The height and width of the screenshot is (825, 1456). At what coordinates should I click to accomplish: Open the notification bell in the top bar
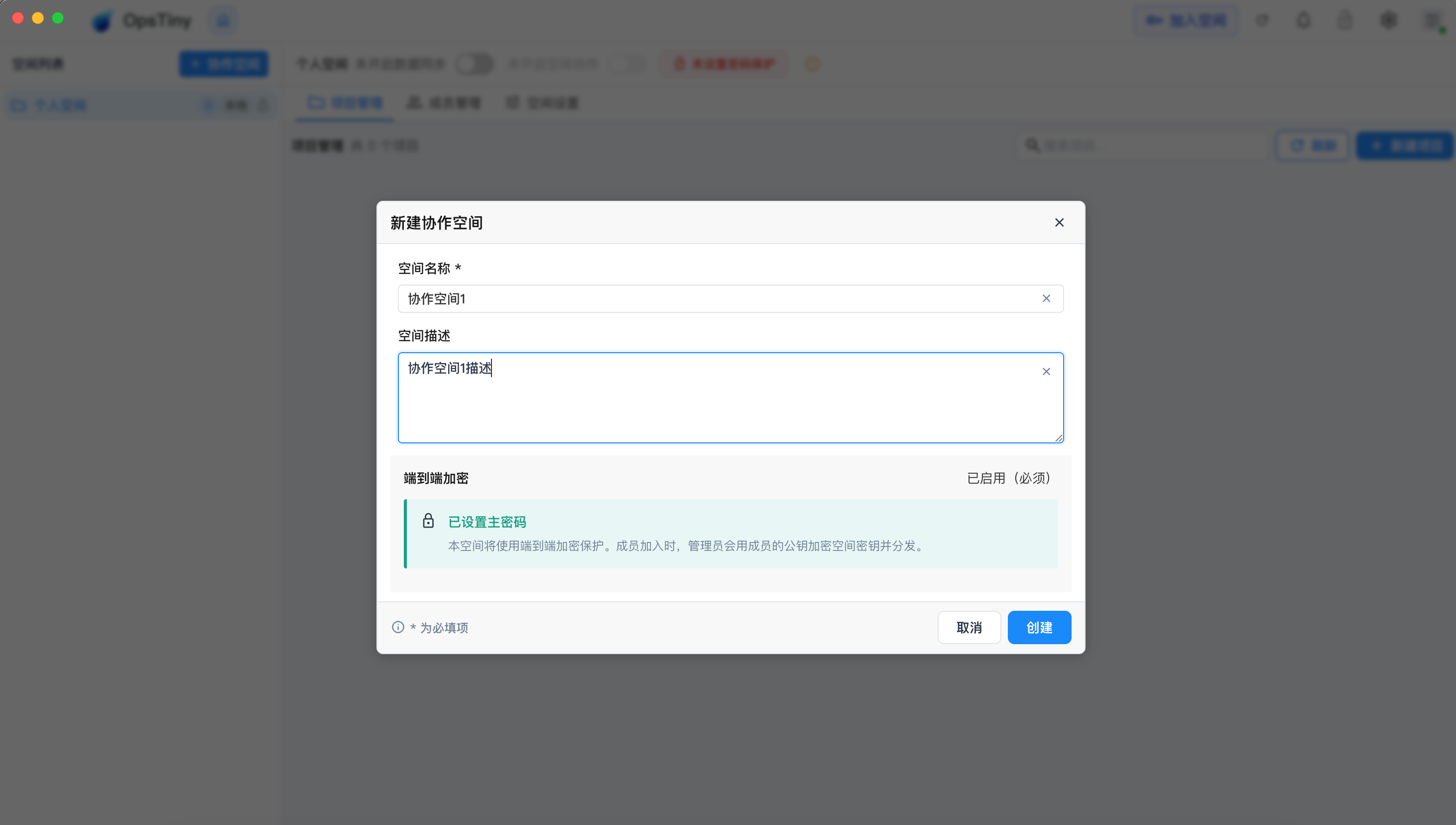point(1304,20)
